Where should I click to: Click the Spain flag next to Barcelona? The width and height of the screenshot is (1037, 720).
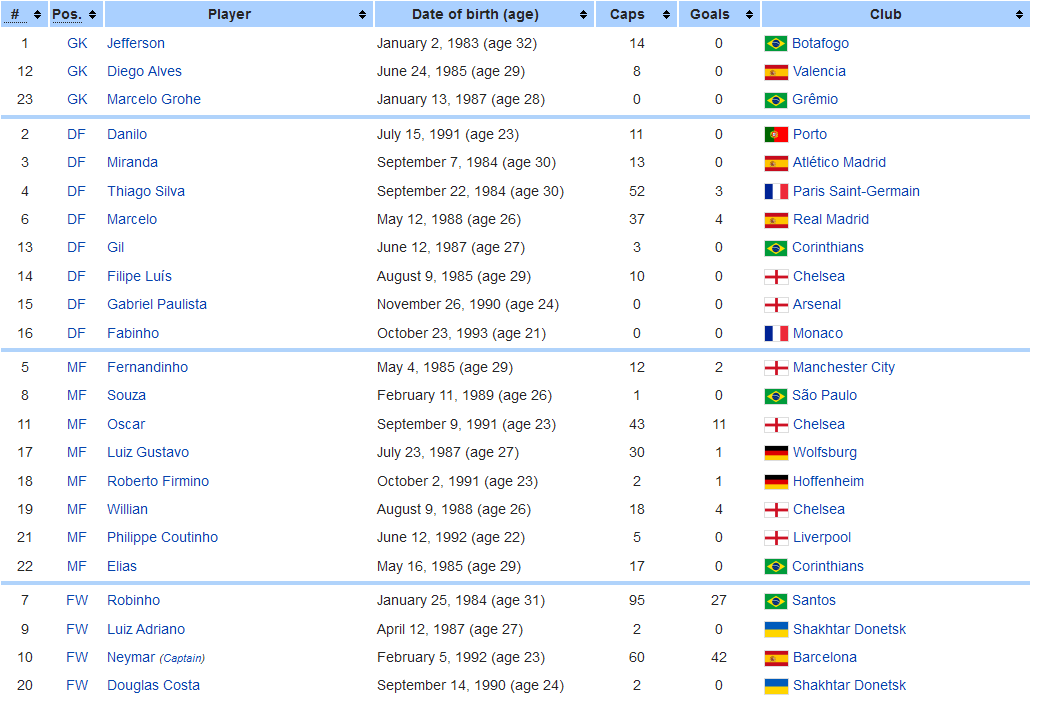(775, 658)
